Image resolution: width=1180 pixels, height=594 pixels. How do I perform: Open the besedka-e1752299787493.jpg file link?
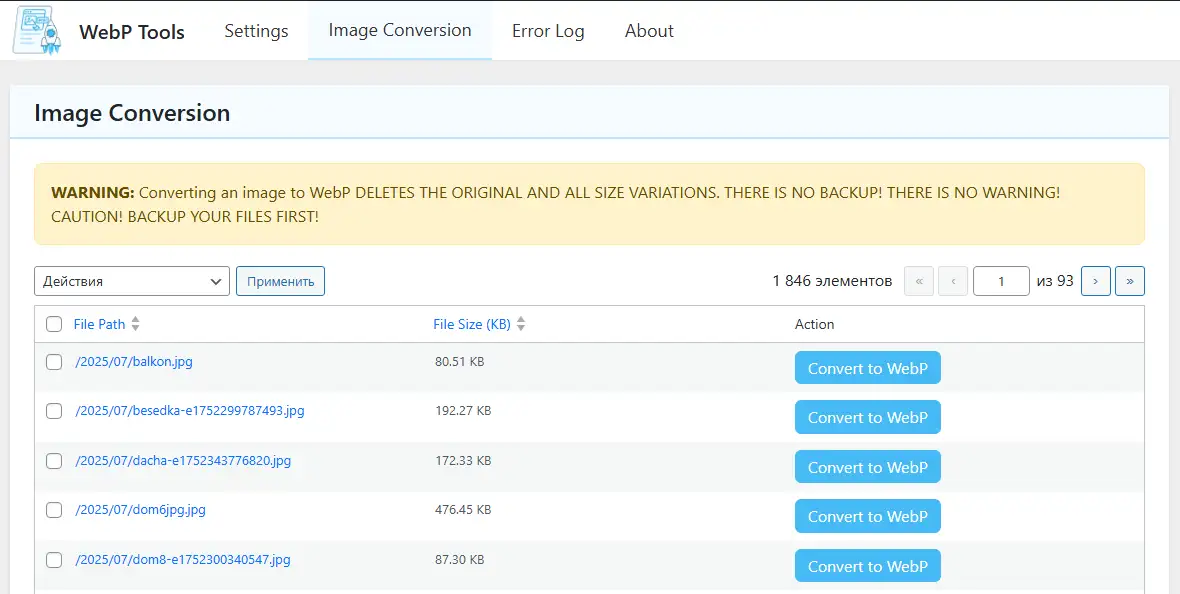click(190, 411)
